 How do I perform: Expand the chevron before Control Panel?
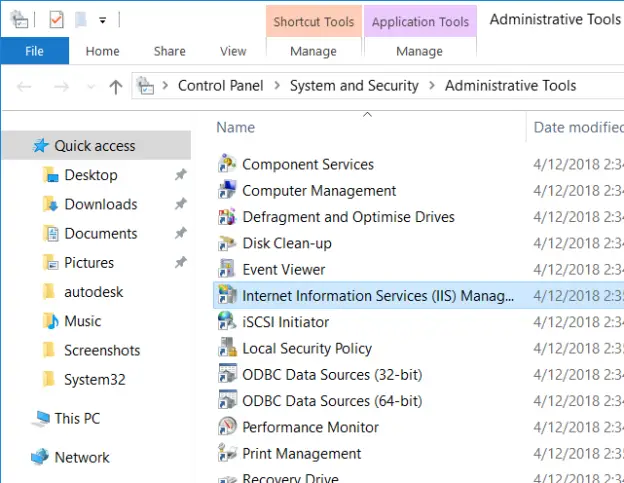(x=165, y=86)
